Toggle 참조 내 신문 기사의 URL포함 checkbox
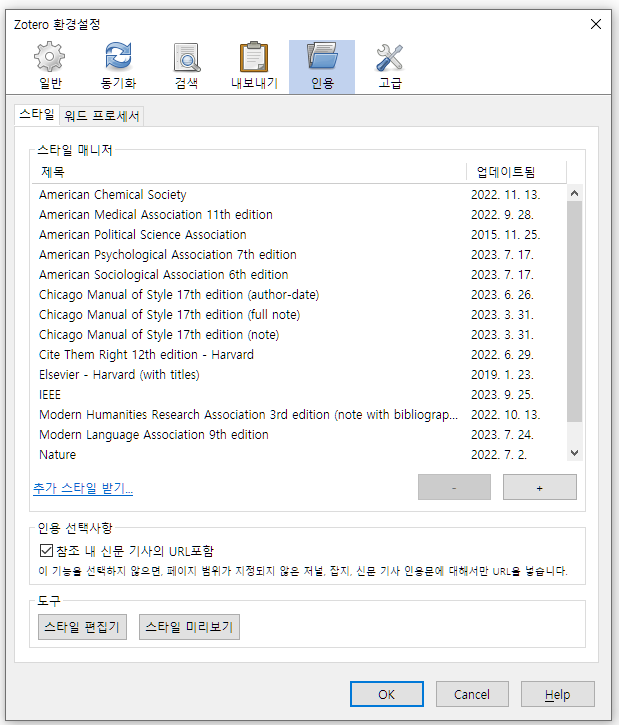The height and width of the screenshot is (725, 619). [46, 551]
